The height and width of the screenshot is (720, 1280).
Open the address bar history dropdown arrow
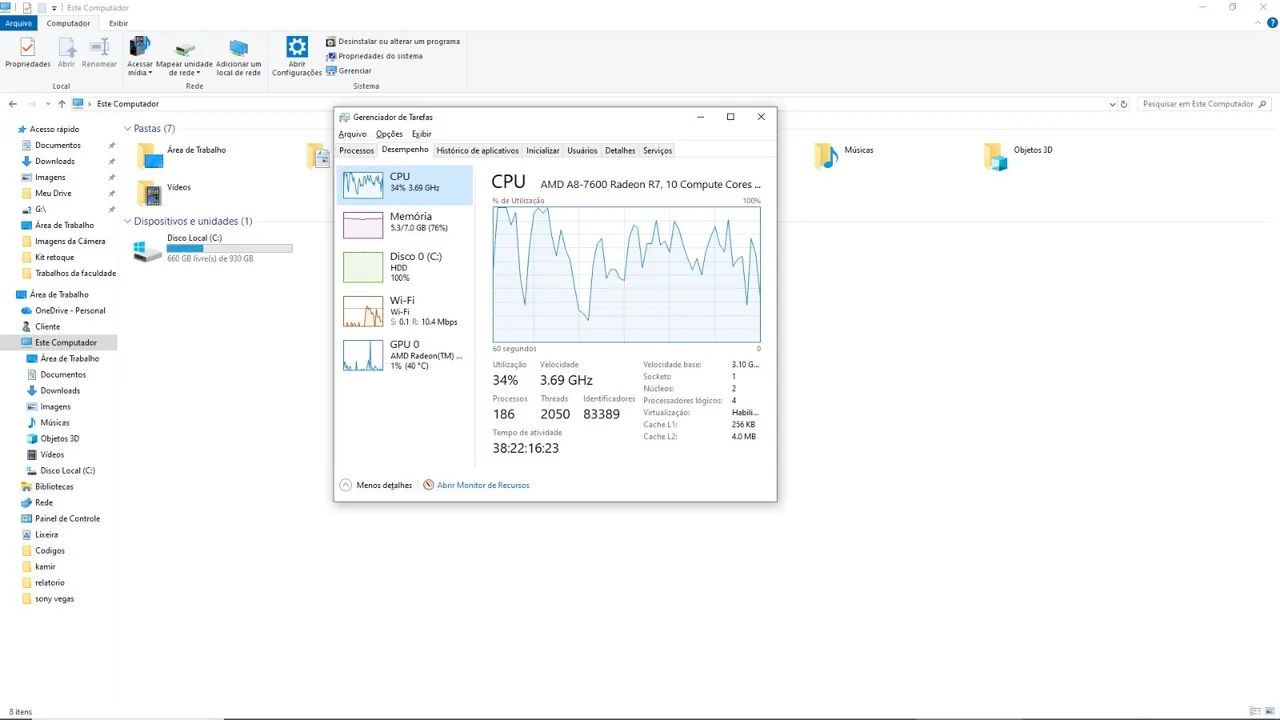(x=1112, y=104)
